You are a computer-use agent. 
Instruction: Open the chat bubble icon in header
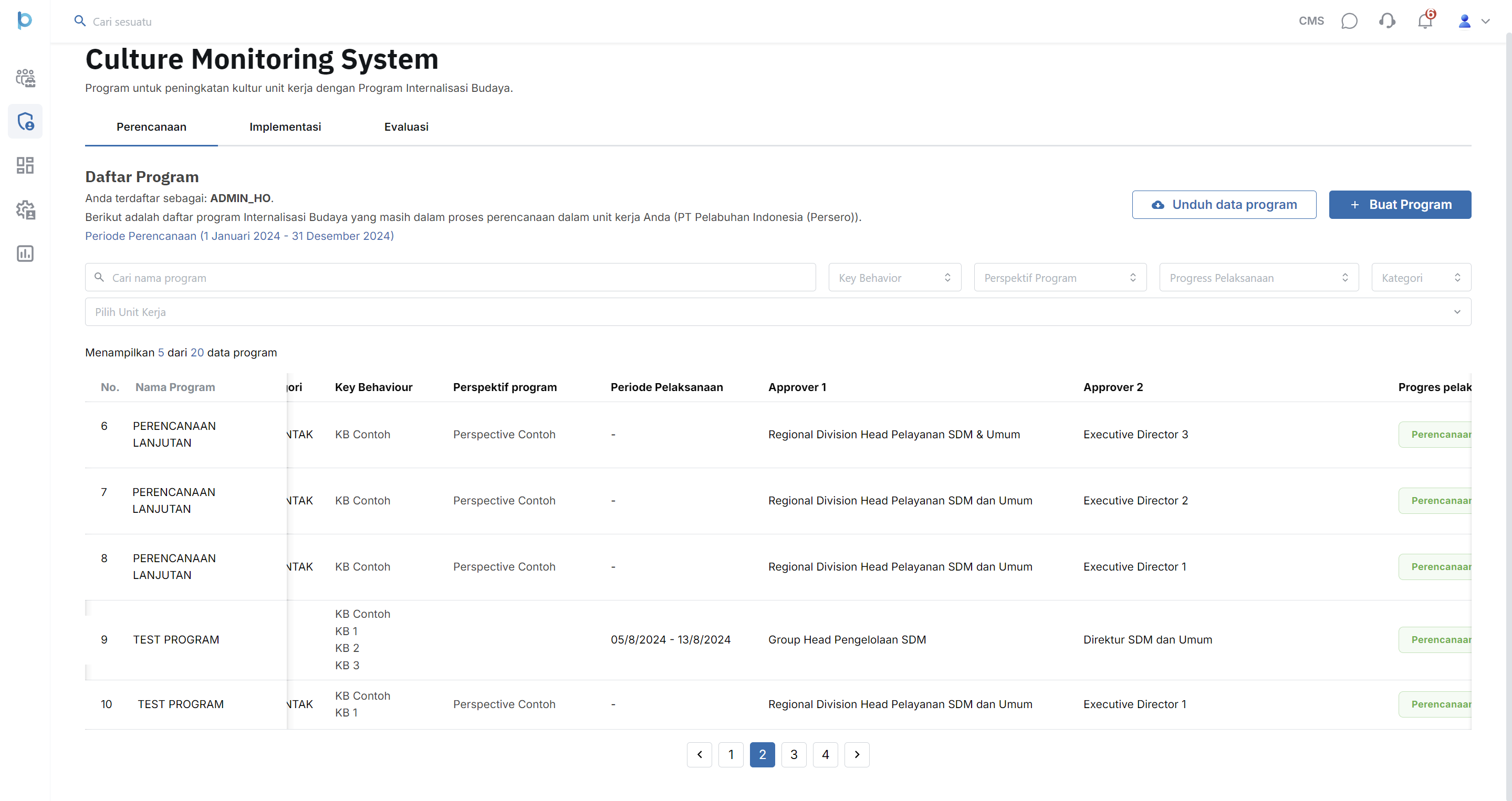(1349, 22)
